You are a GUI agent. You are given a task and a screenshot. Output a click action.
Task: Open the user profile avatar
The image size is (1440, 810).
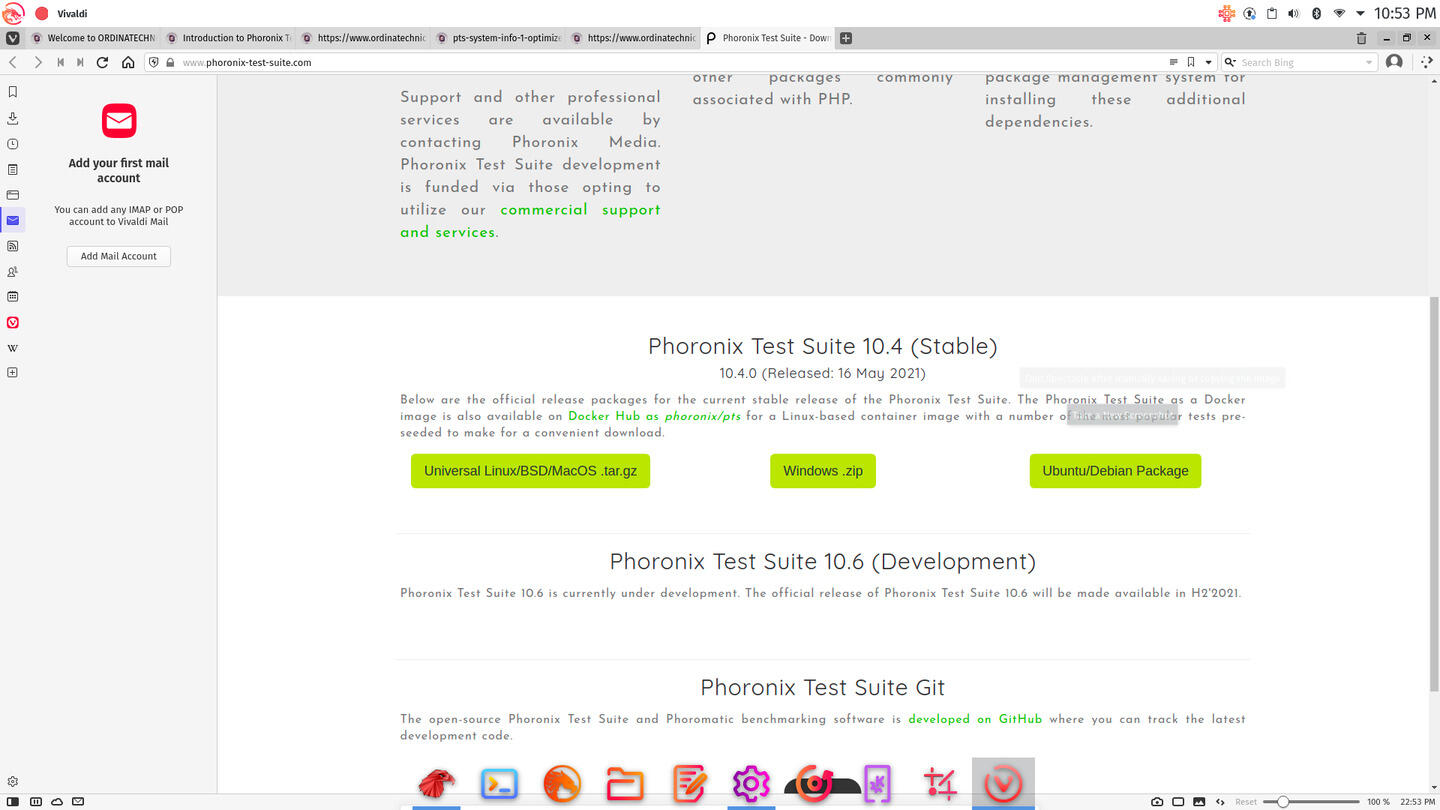pos(1394,62)
